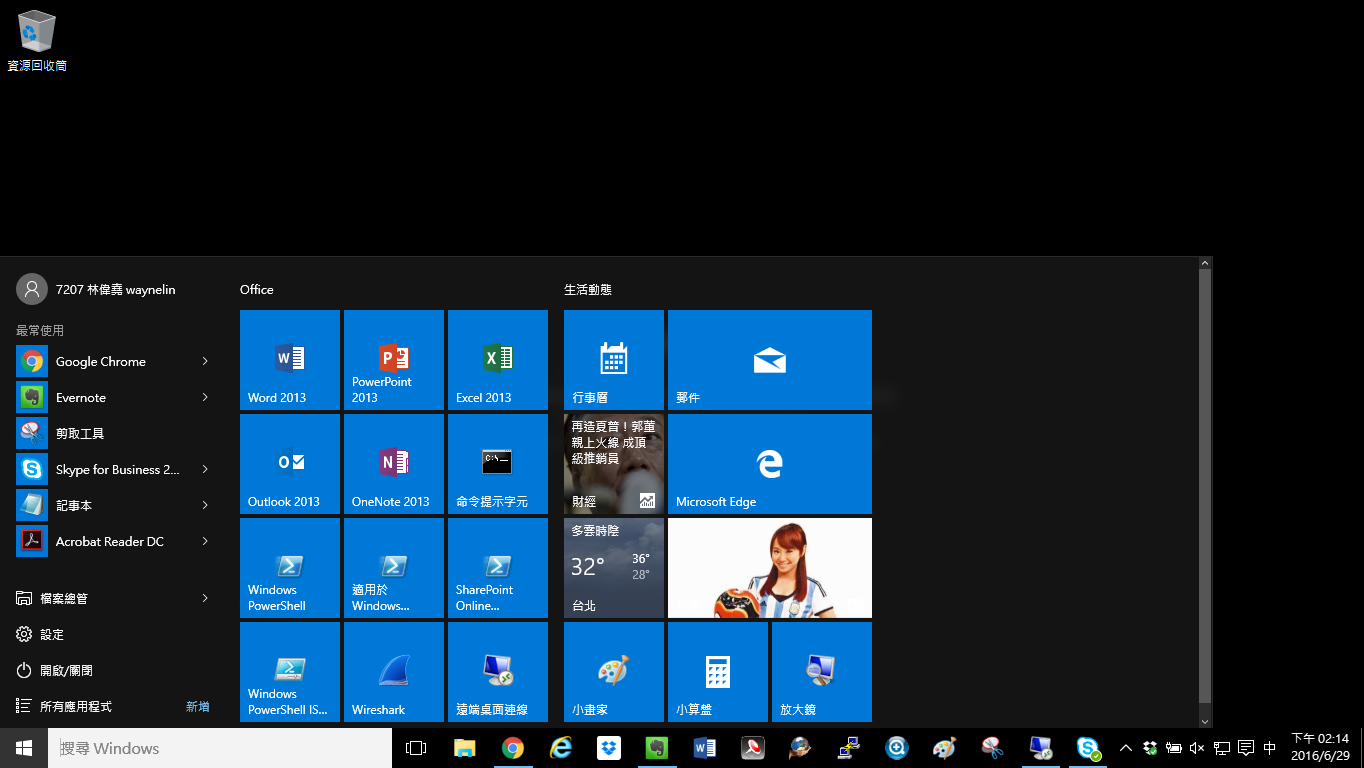Open the 適用於 Windows... PowerShell tile

coord(394,568)
